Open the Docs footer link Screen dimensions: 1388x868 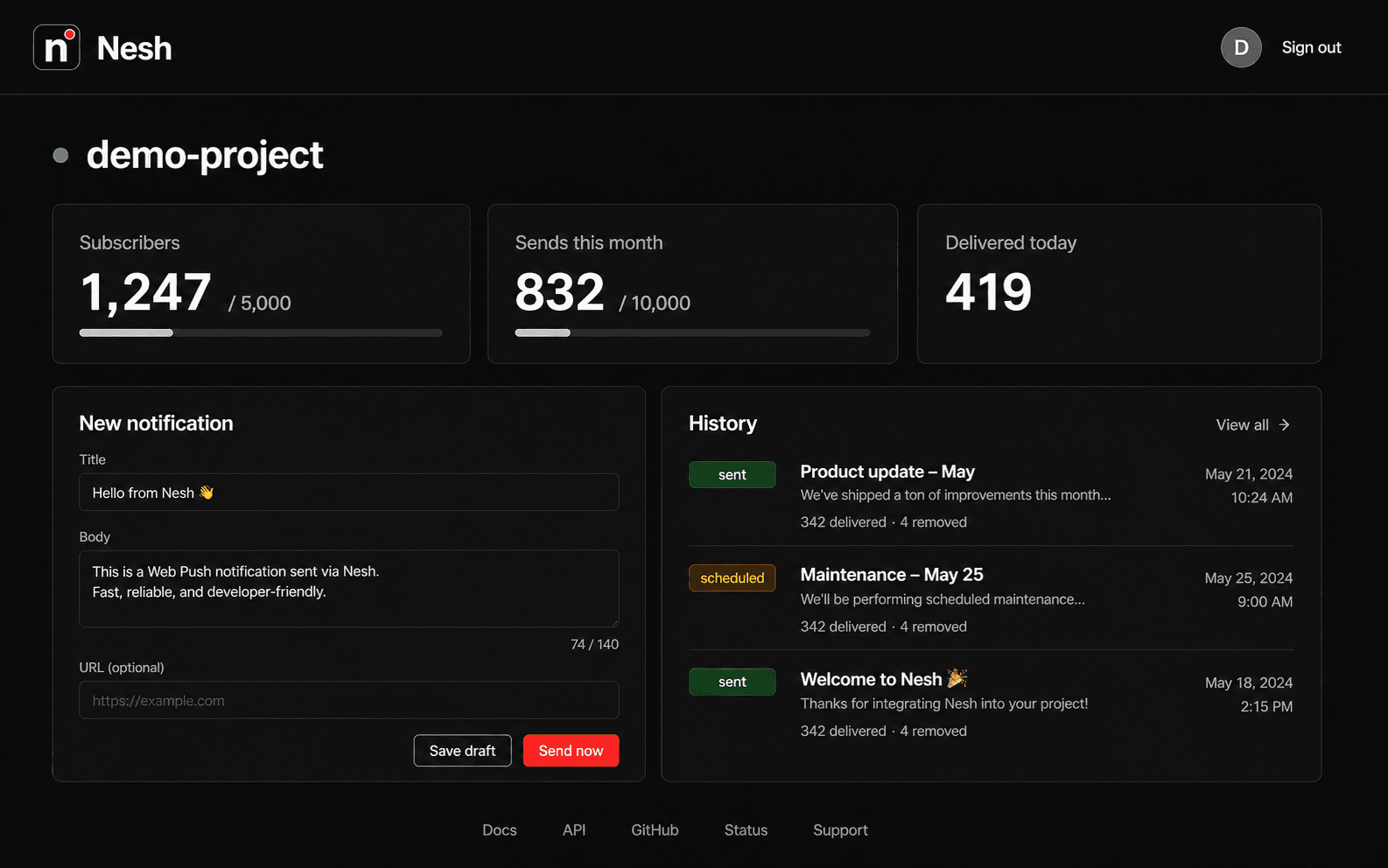(x=500, y=829)
